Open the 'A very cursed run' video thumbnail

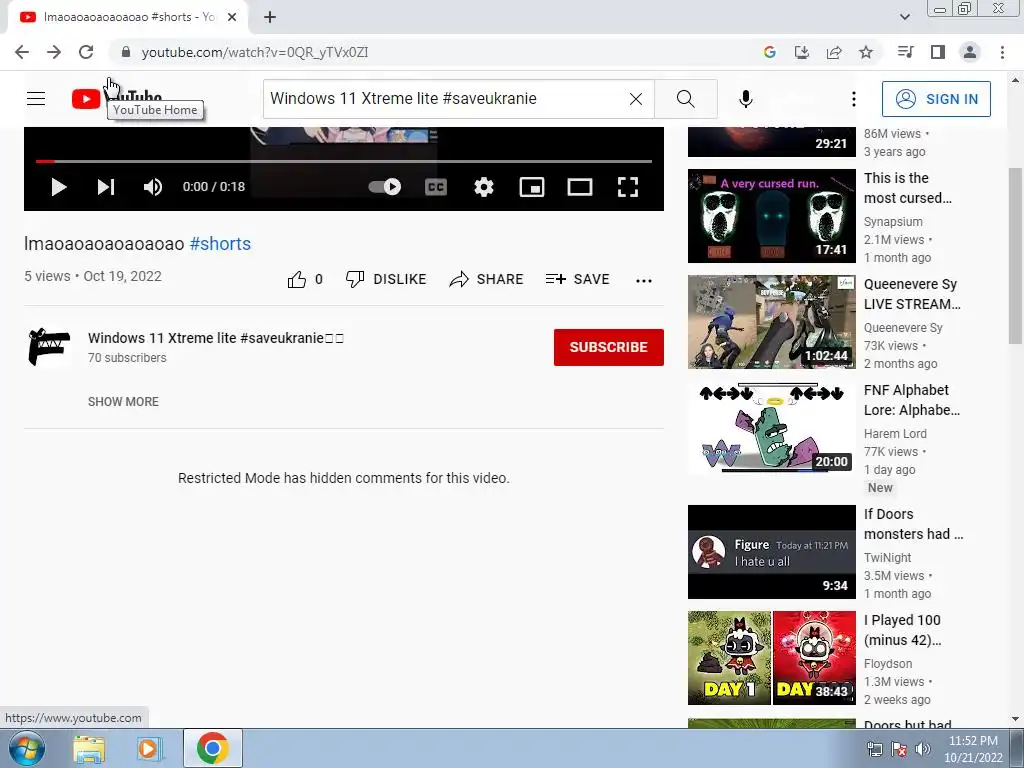click(771, 216)
